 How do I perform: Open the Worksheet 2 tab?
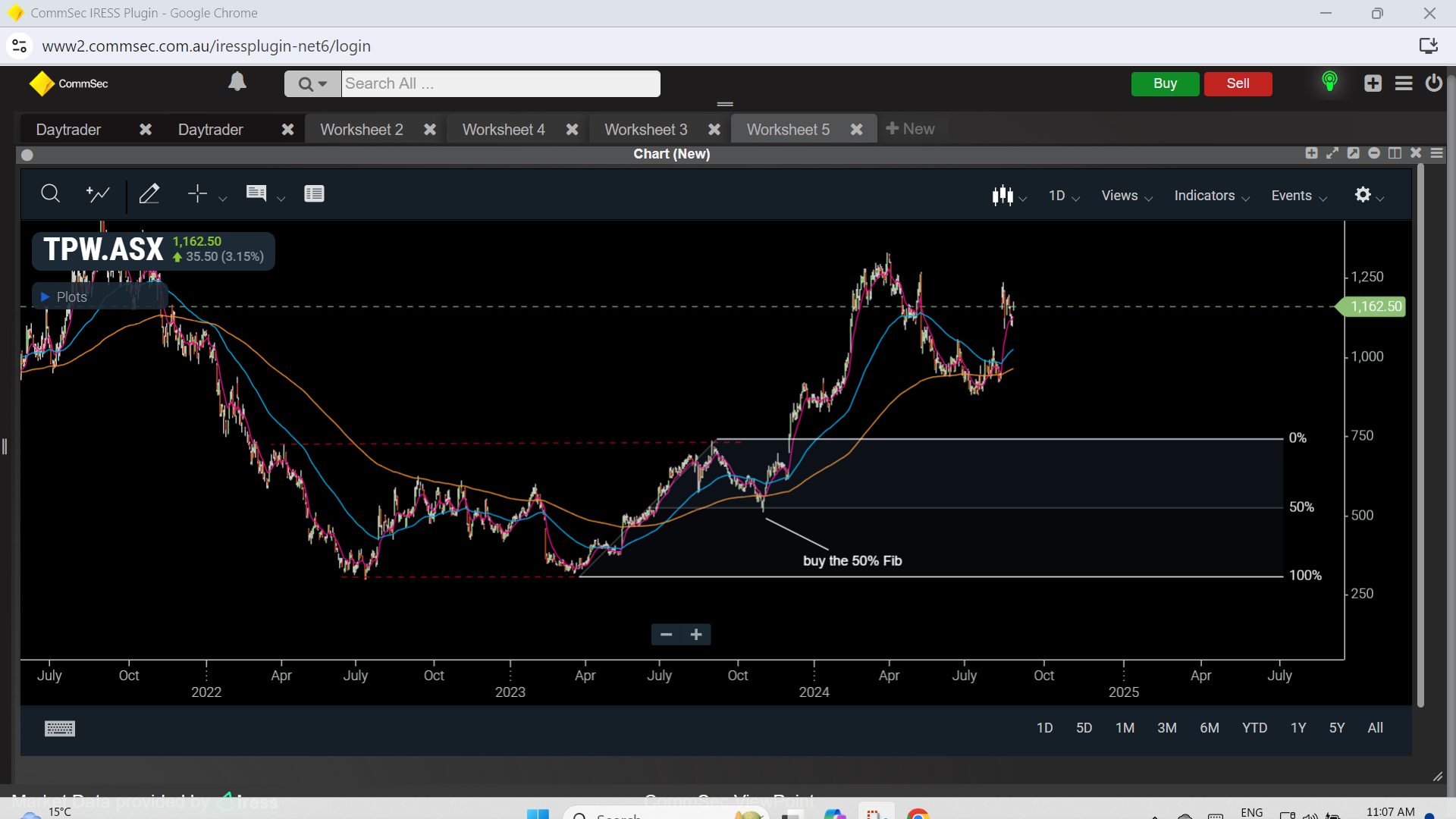point(362,130)
